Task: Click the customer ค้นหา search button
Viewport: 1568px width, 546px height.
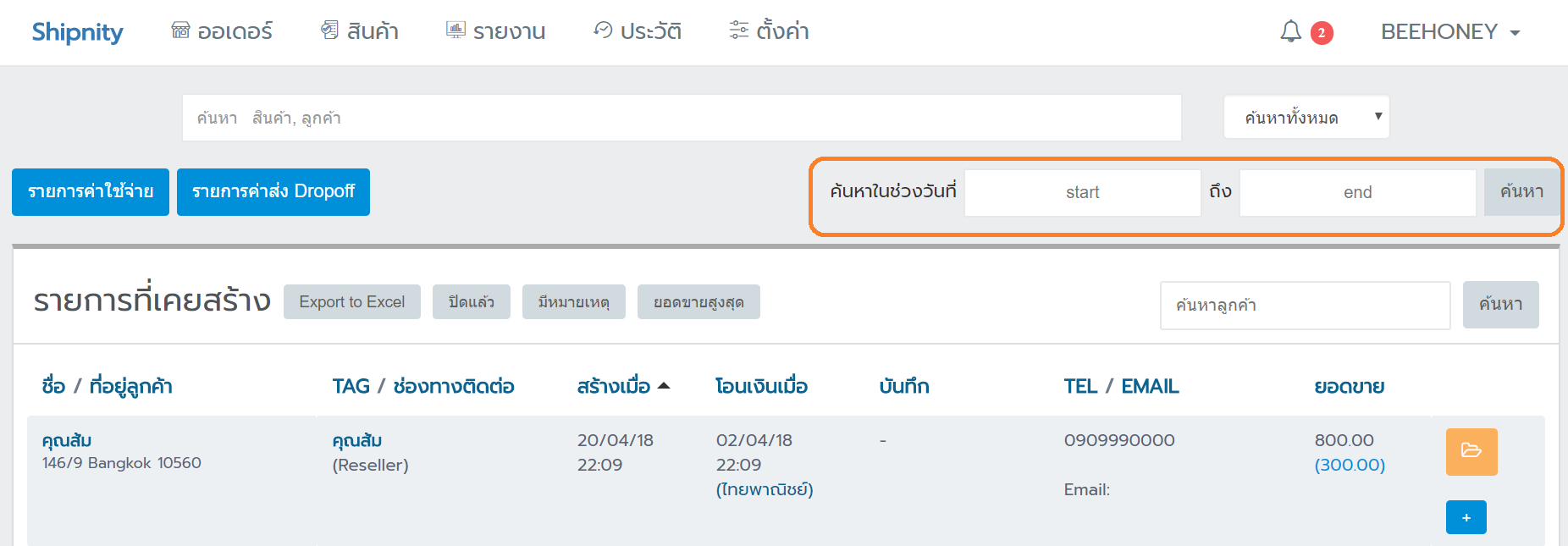Action: (x=1501, y=305)
